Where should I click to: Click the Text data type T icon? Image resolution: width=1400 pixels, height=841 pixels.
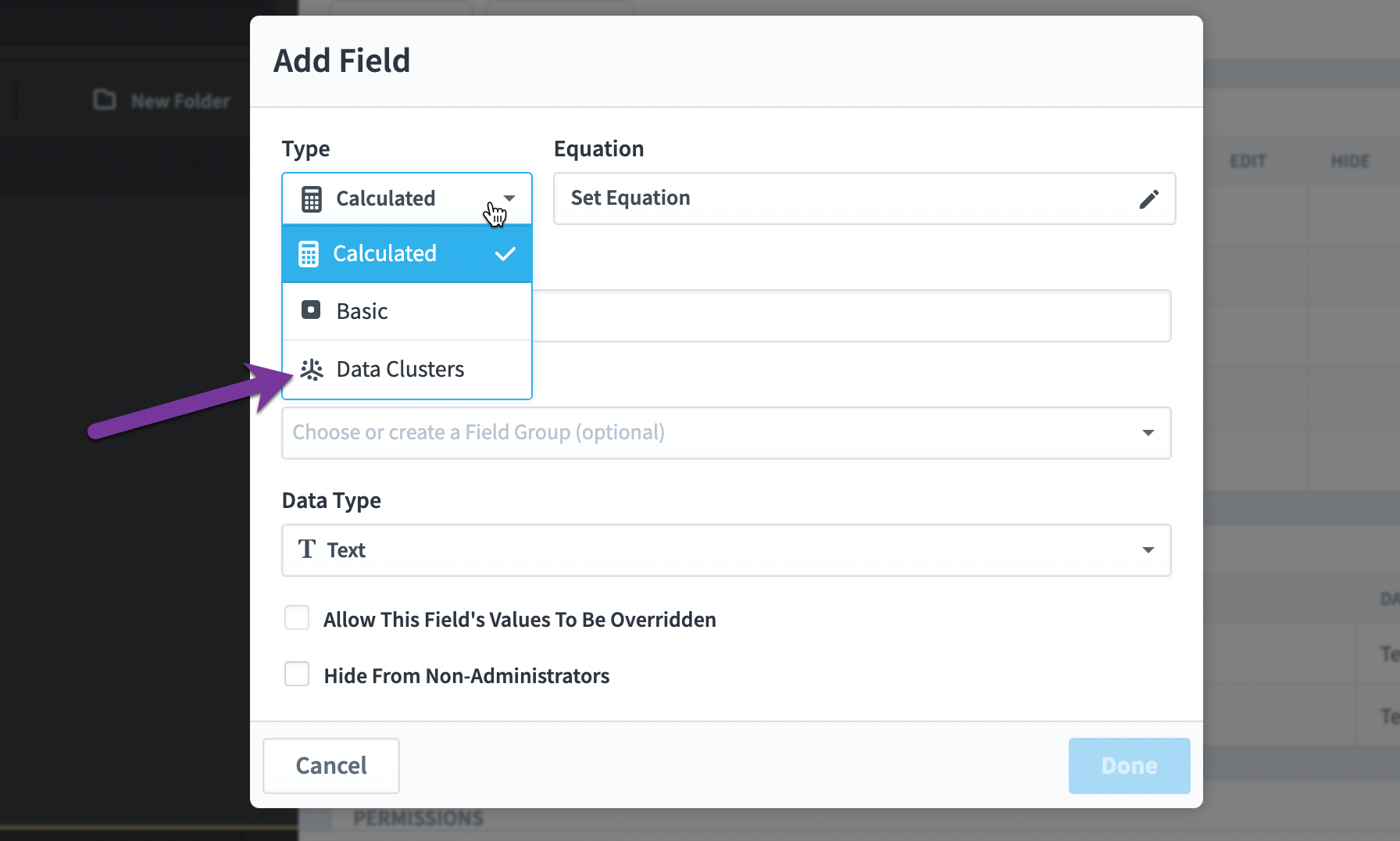(307, 549)
